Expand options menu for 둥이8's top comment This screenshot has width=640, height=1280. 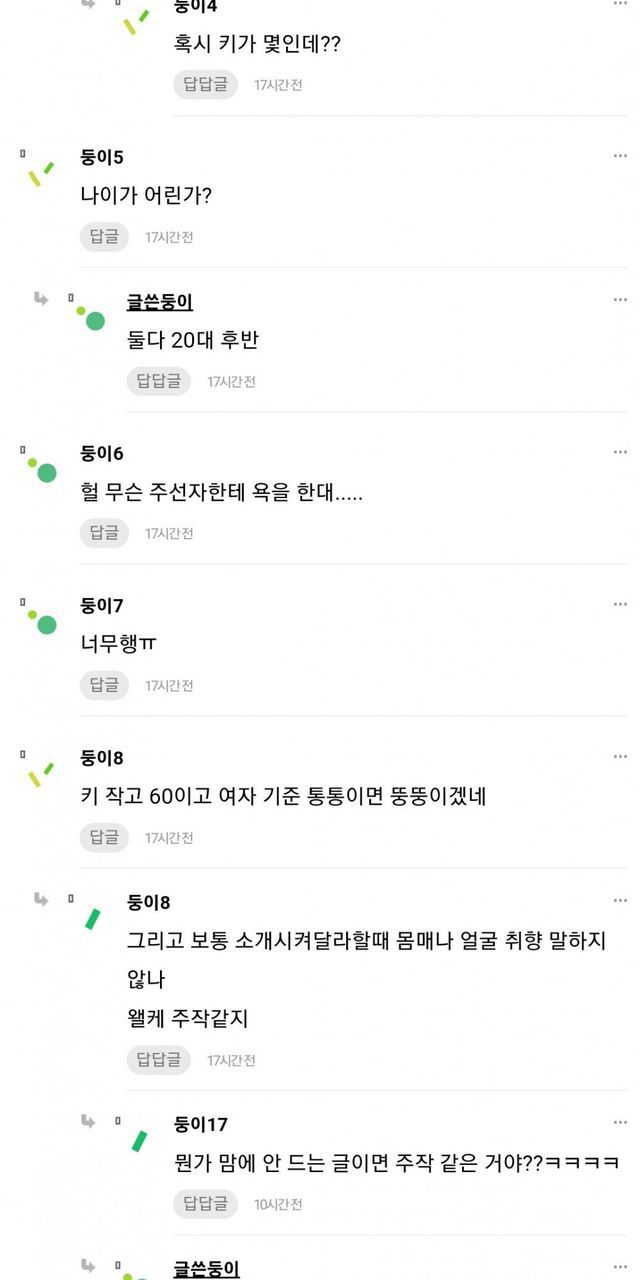coord(620,757)
